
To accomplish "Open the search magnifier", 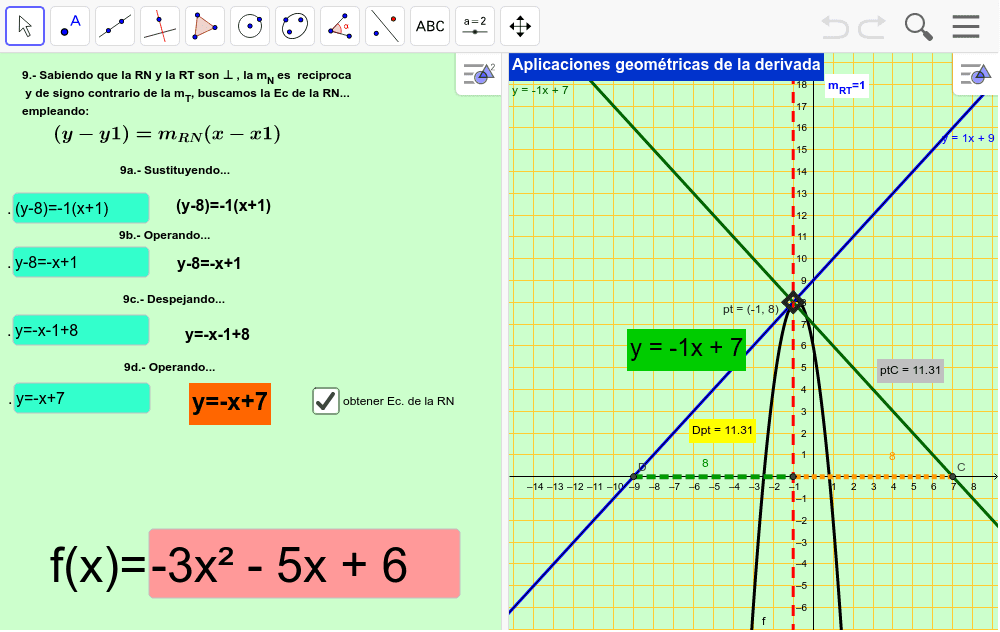I will 918,27.
